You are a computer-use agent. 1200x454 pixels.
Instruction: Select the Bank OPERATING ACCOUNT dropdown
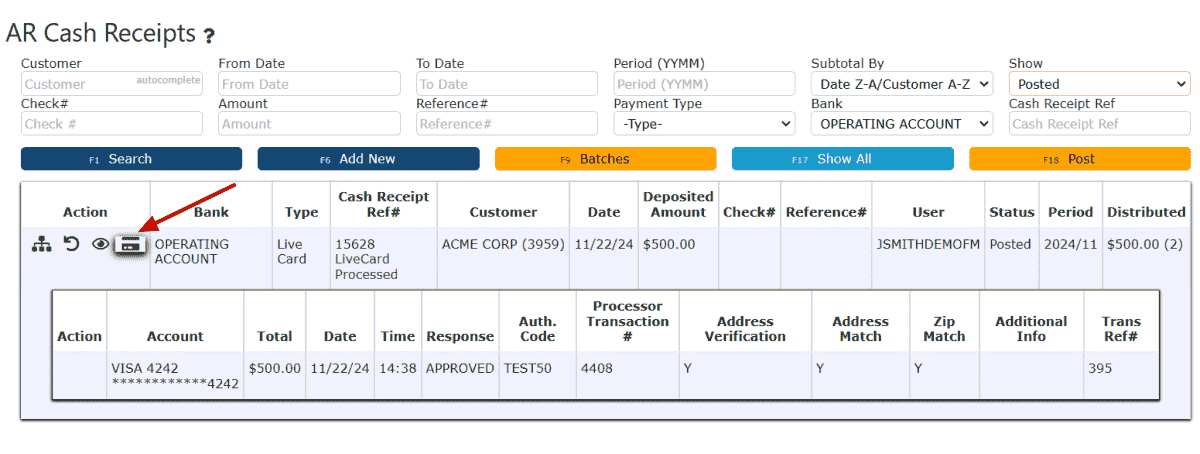(902, 124)
